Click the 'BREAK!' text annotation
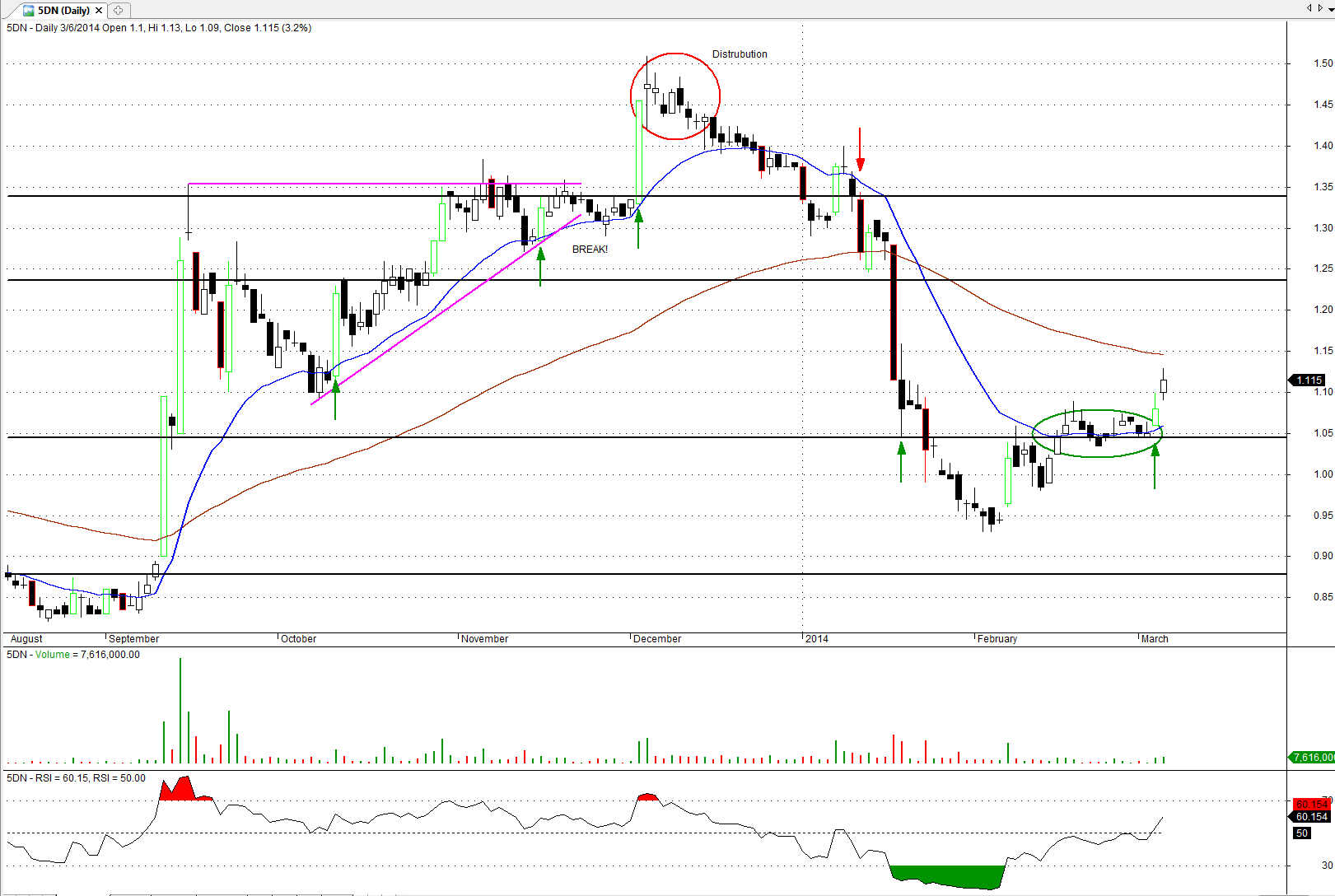 click(x=590, y=250)
